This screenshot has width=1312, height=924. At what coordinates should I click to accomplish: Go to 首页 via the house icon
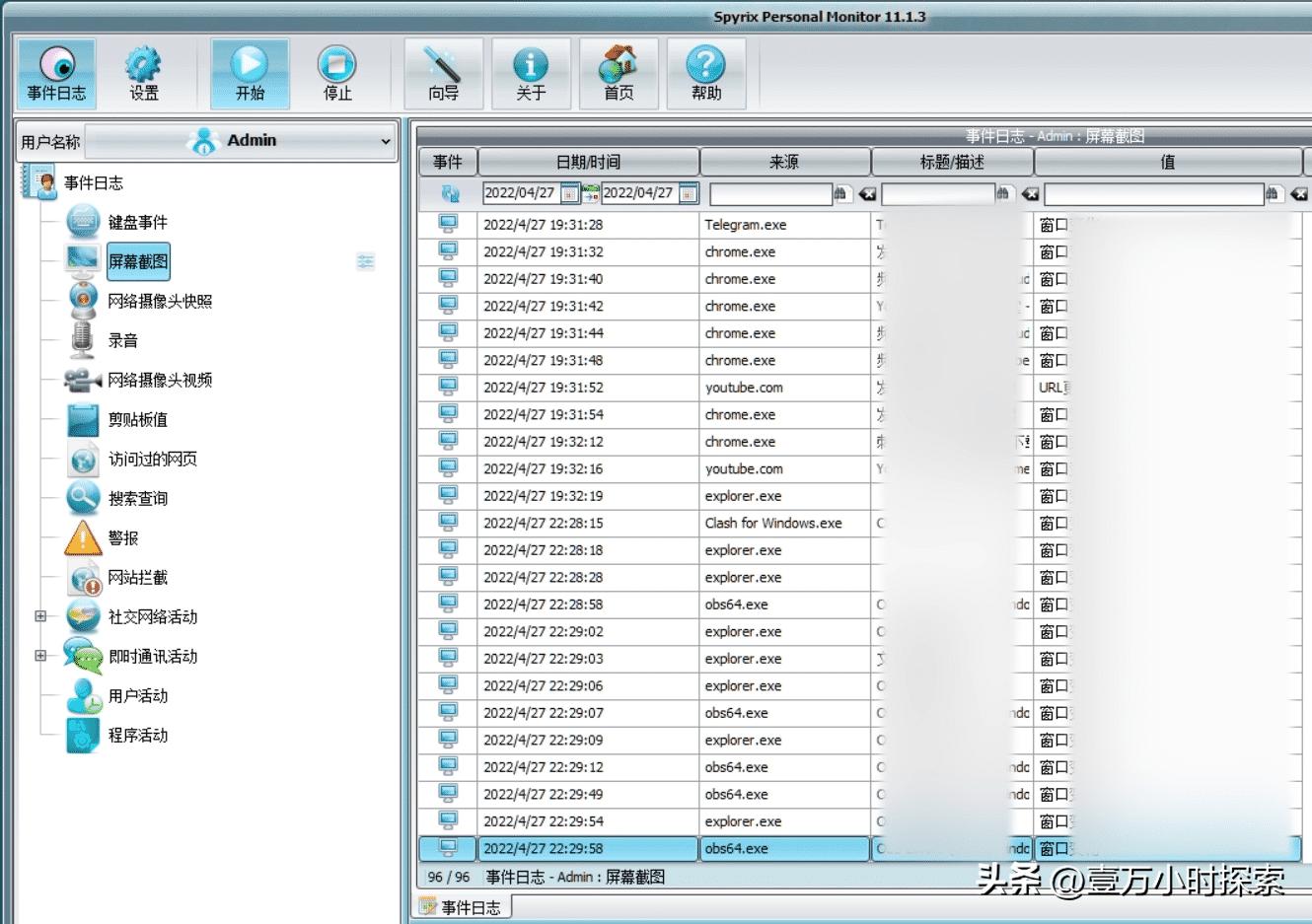(x=619, y=74)
